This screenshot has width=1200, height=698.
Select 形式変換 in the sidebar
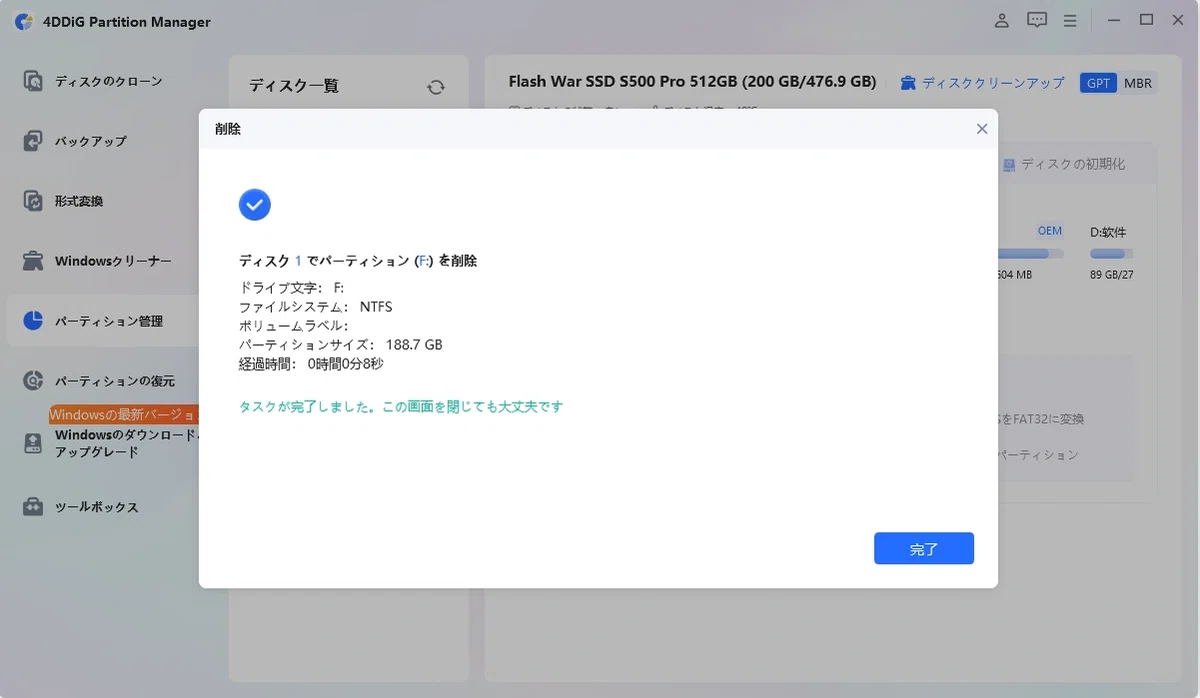79,201
